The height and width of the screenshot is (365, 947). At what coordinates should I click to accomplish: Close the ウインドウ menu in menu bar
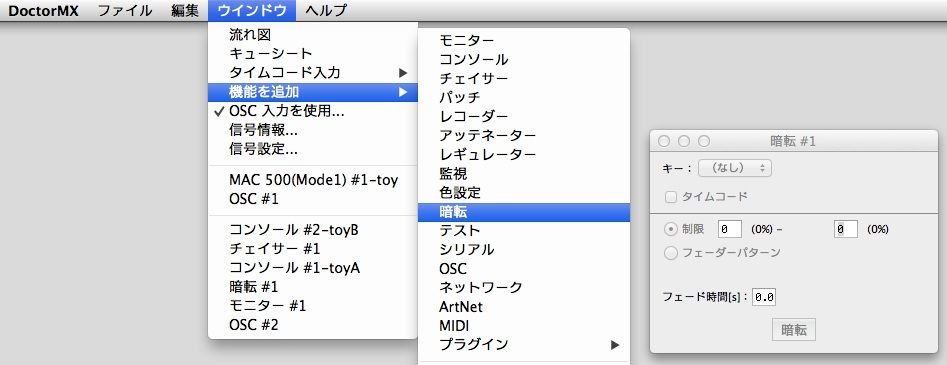[x=251, y=10]
